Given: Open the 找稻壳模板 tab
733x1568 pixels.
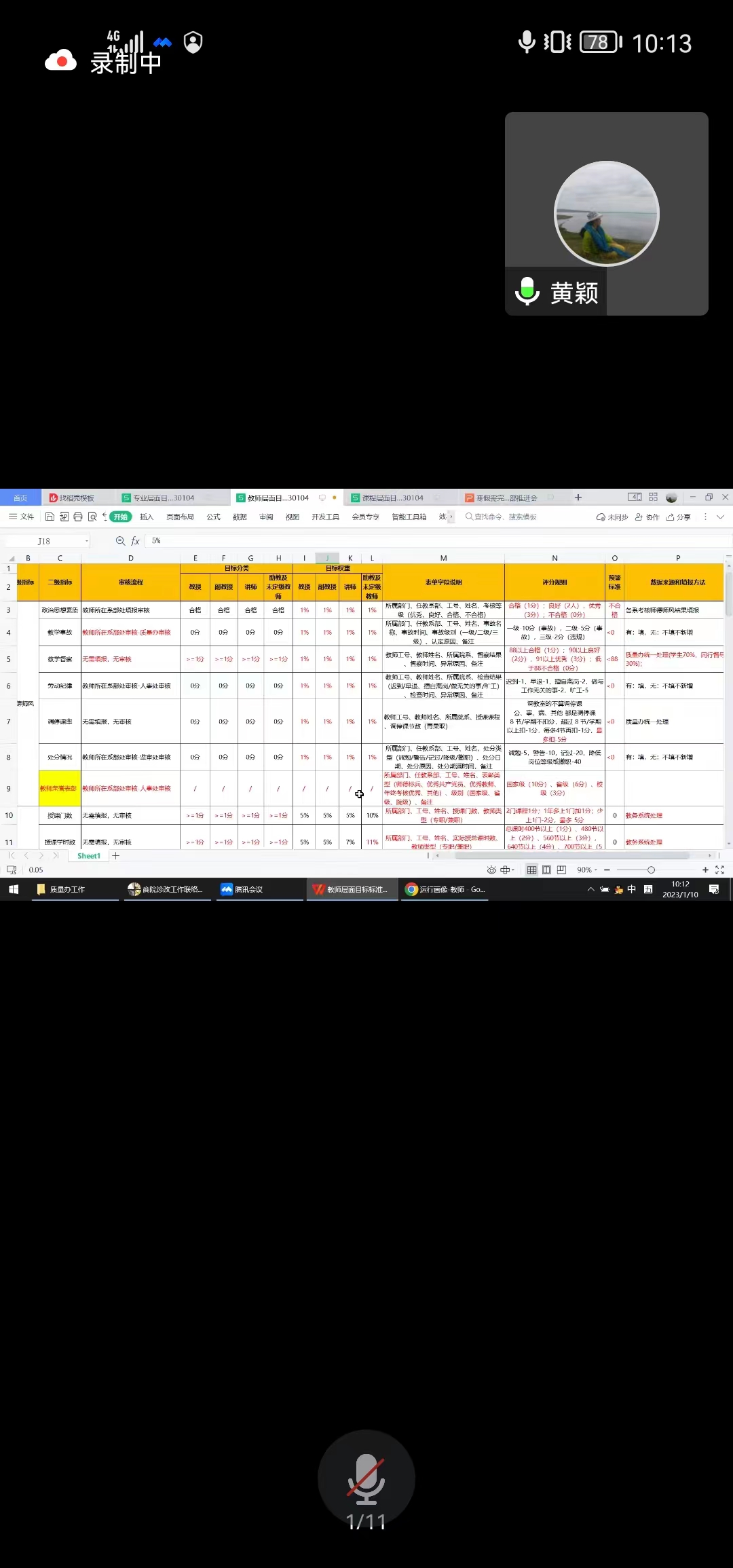Looking at the screenshot, I should [x=77, y=498].
